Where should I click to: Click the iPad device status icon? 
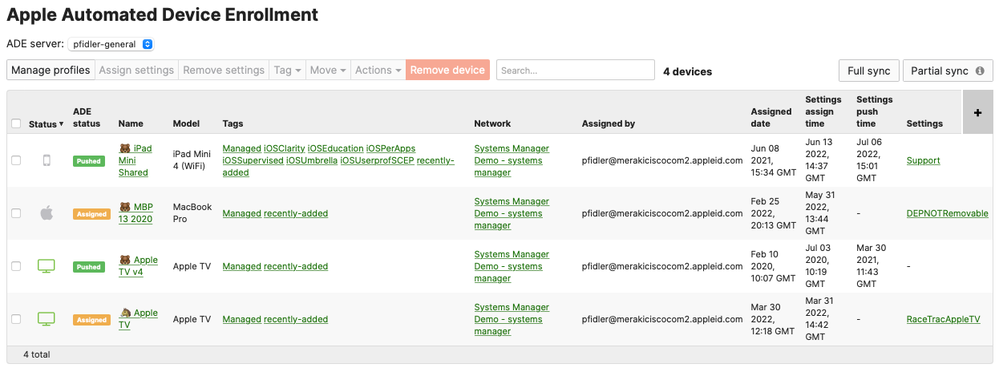[x=47, y=161]
